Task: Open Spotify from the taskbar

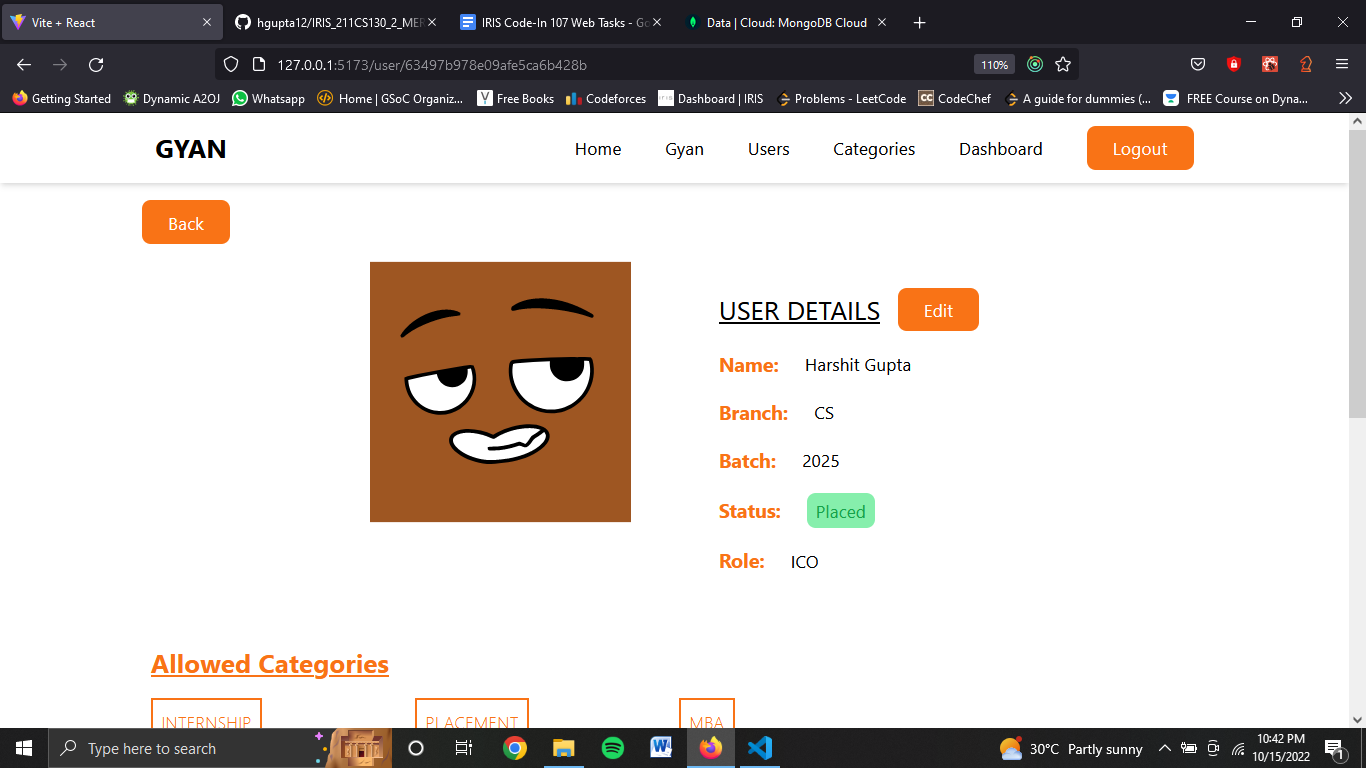Action: [x=613, y=748]
